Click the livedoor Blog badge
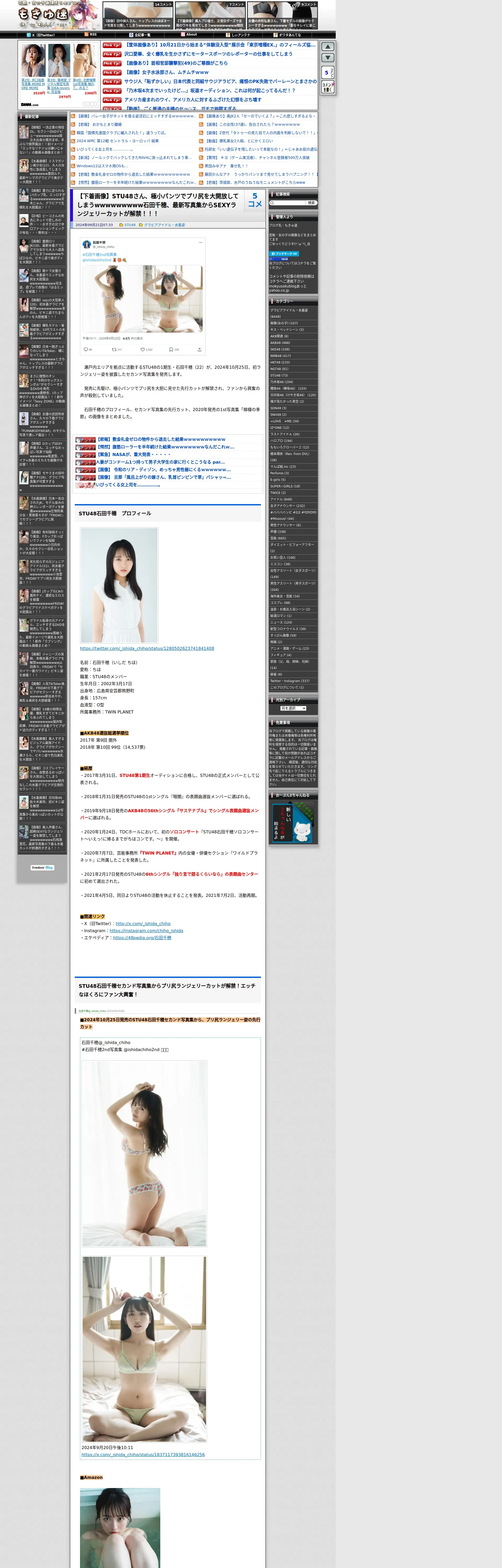The height and width of the screenshot is (1568, 502). pyautogui.click(x=43, y=867)
